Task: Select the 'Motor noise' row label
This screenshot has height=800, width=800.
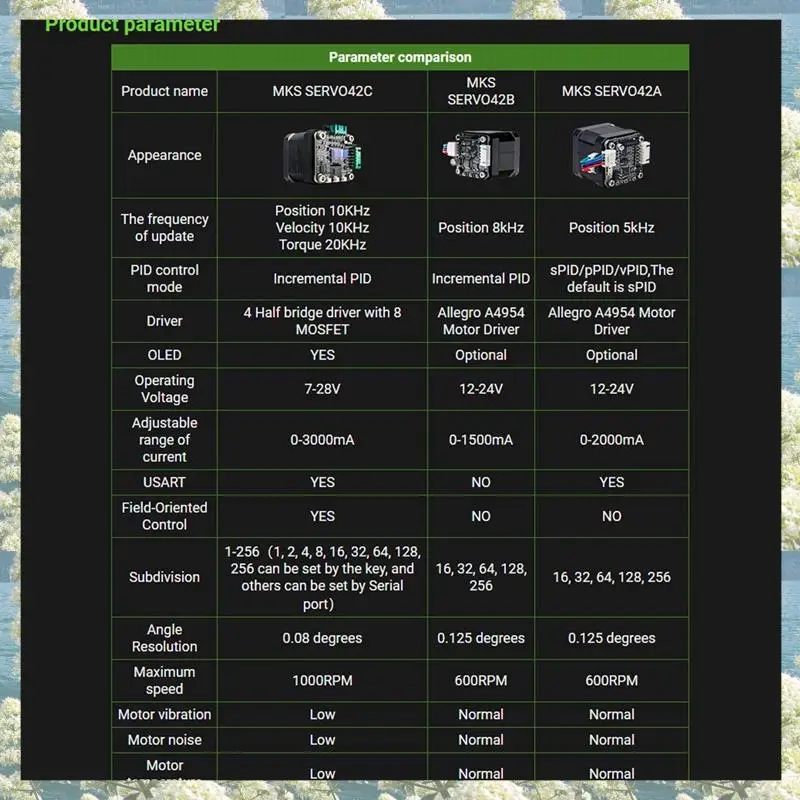Action: 164,740
